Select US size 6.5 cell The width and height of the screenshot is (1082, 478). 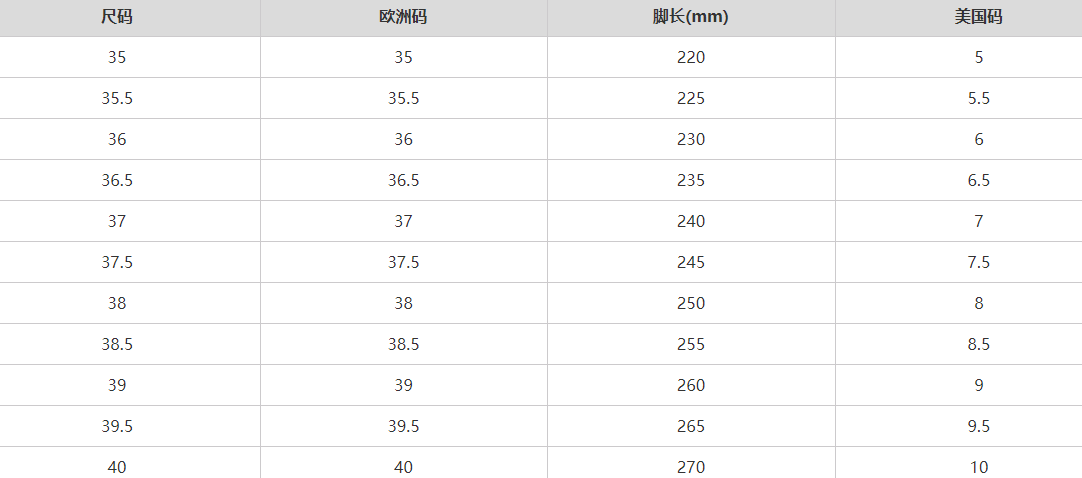click(978, 180)
